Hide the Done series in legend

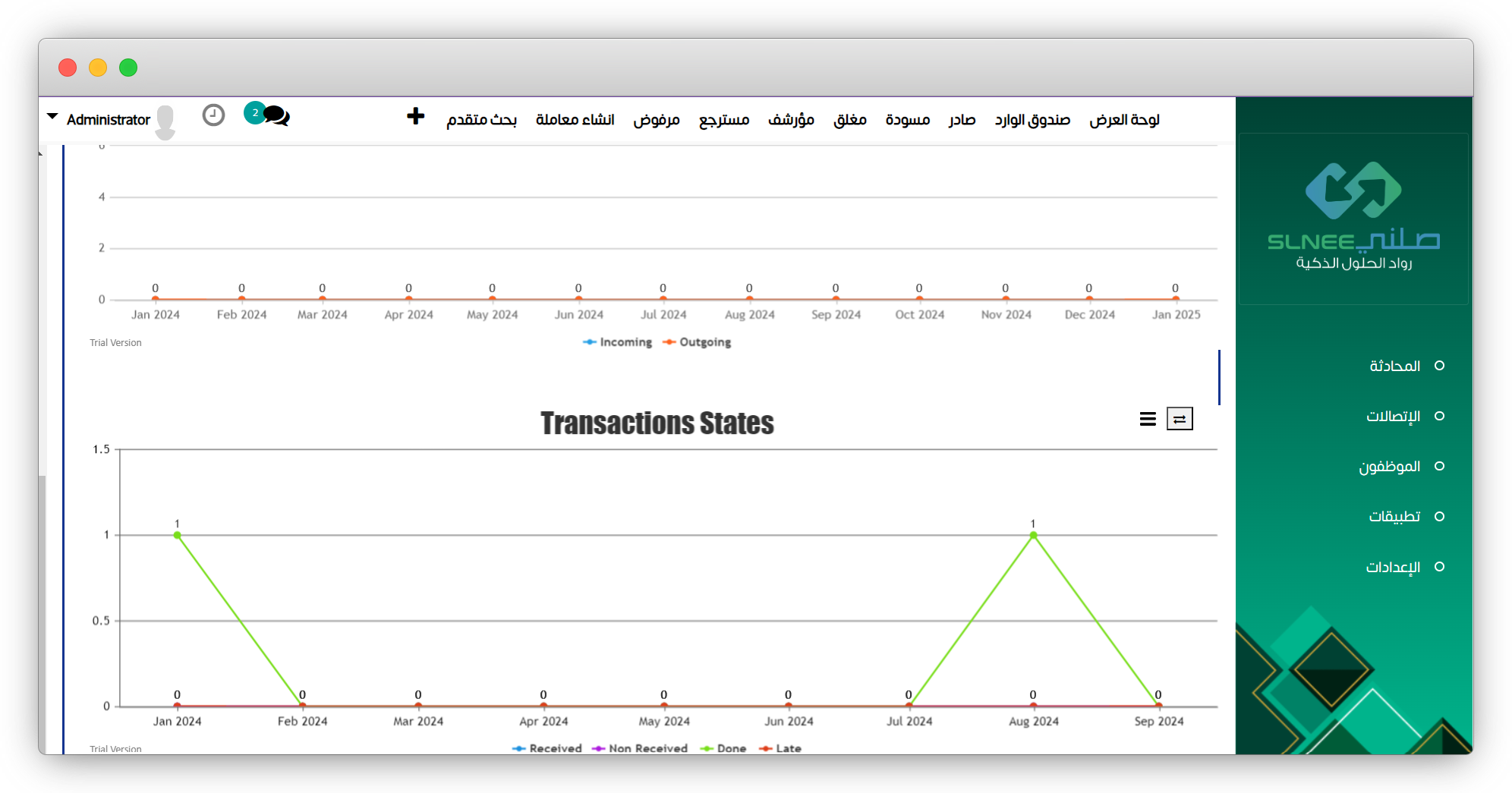click(x=723, y=748)
